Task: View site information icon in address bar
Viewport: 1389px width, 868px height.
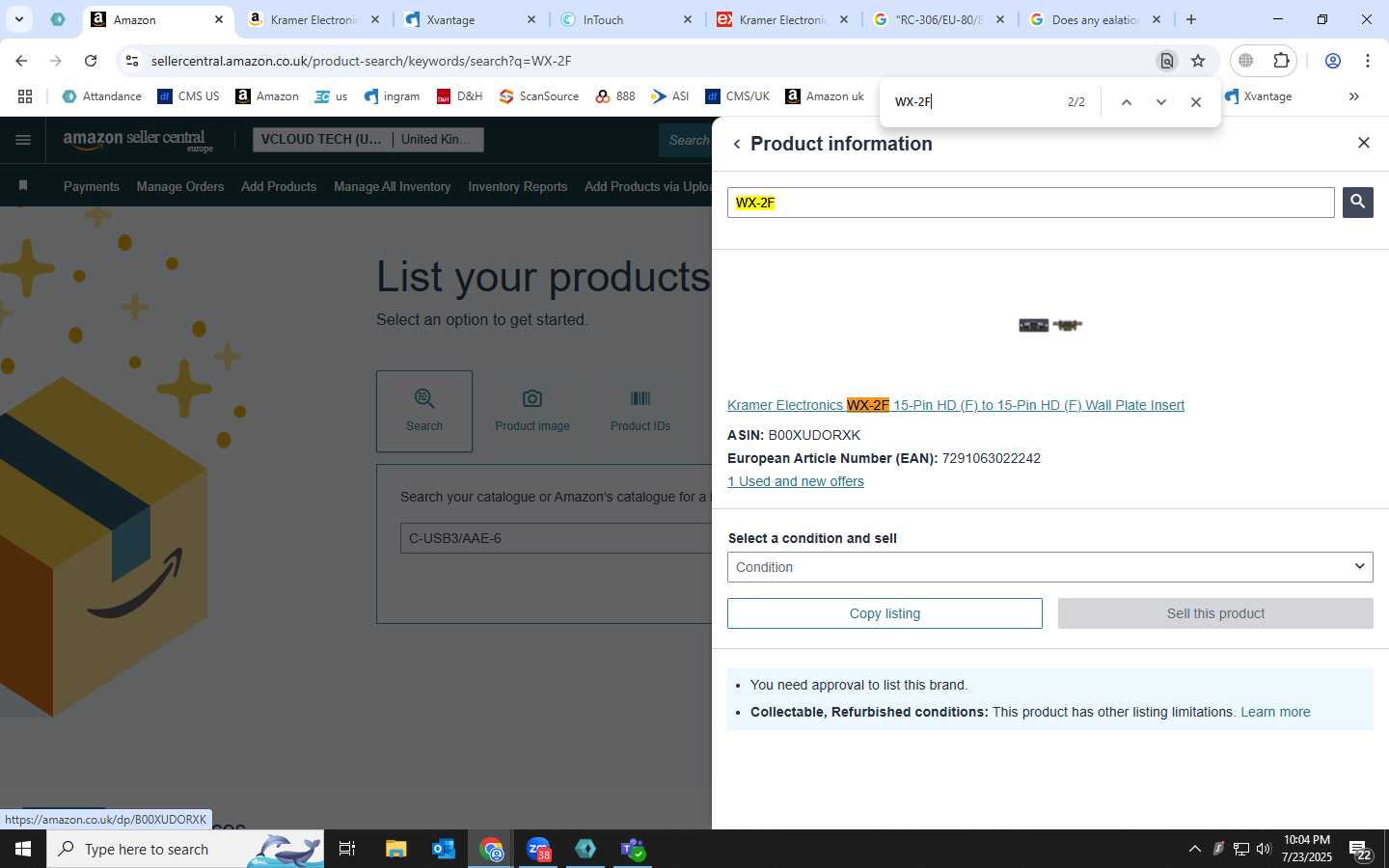Action: (132, 61)
